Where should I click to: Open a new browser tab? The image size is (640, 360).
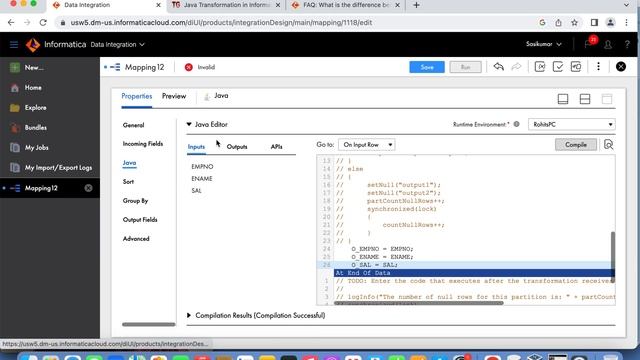(x=416, y=5)
